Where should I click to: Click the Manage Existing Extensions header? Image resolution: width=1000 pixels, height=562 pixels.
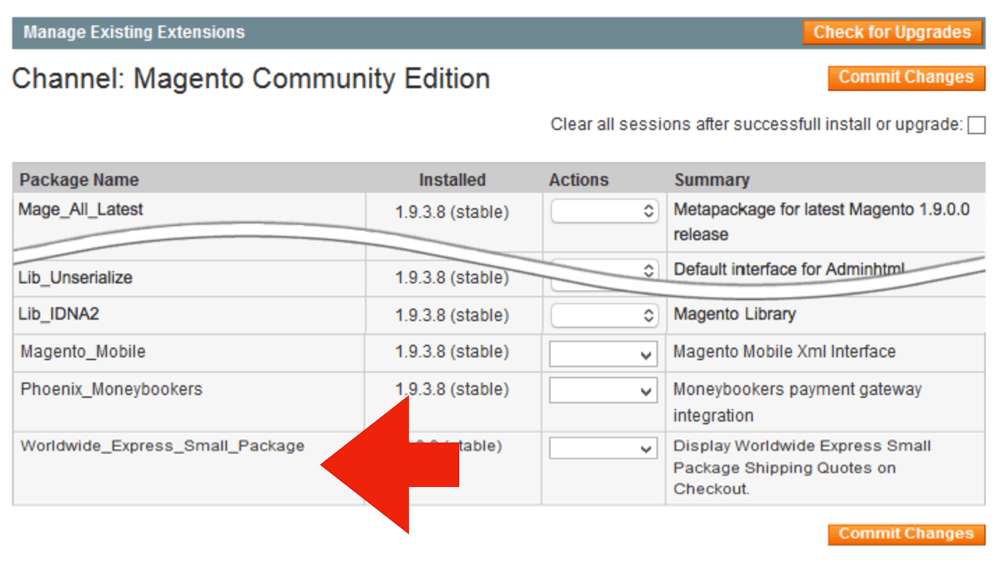(x=134, y=33)
